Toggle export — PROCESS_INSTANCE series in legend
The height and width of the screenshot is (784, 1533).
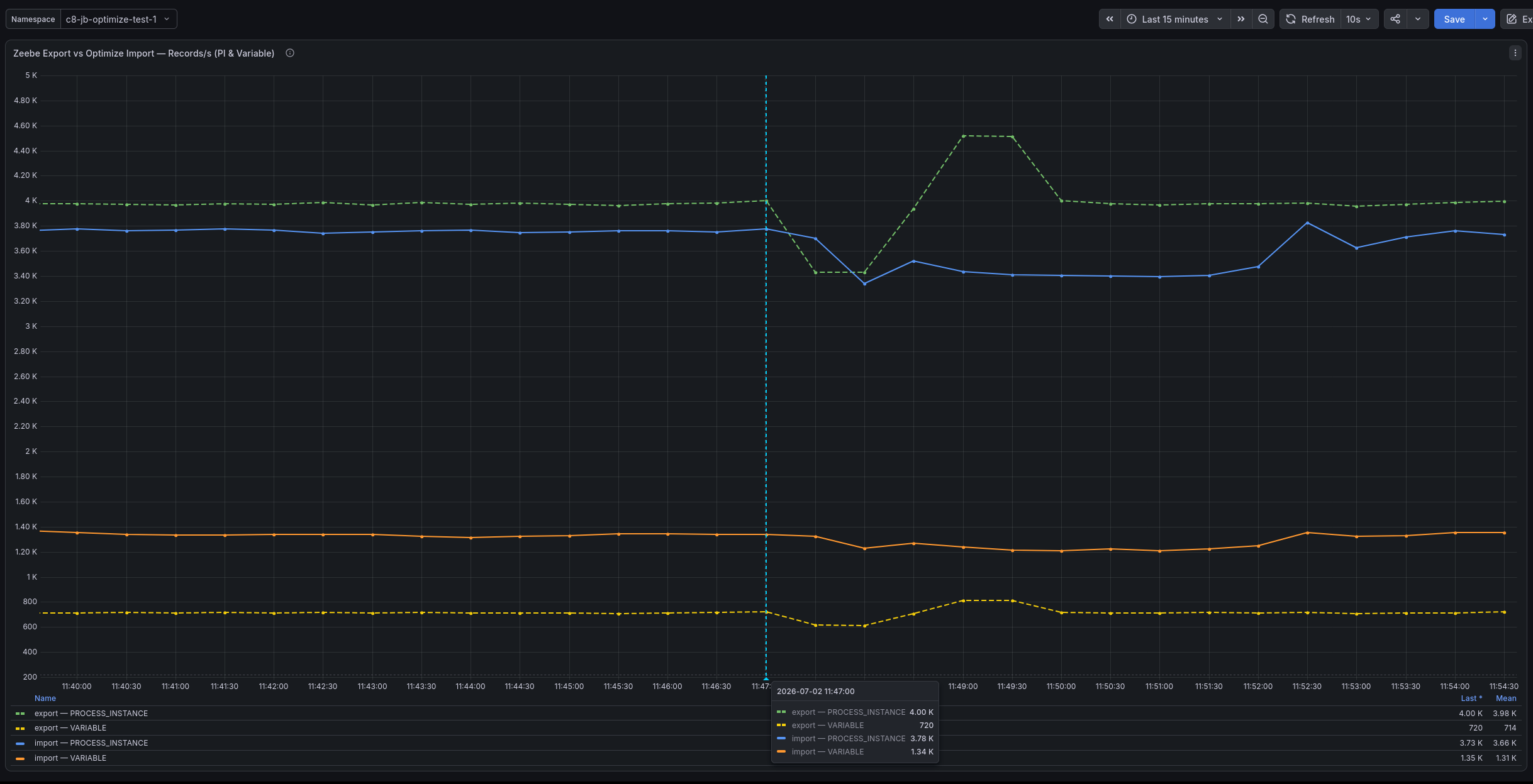tap(91, 714)
